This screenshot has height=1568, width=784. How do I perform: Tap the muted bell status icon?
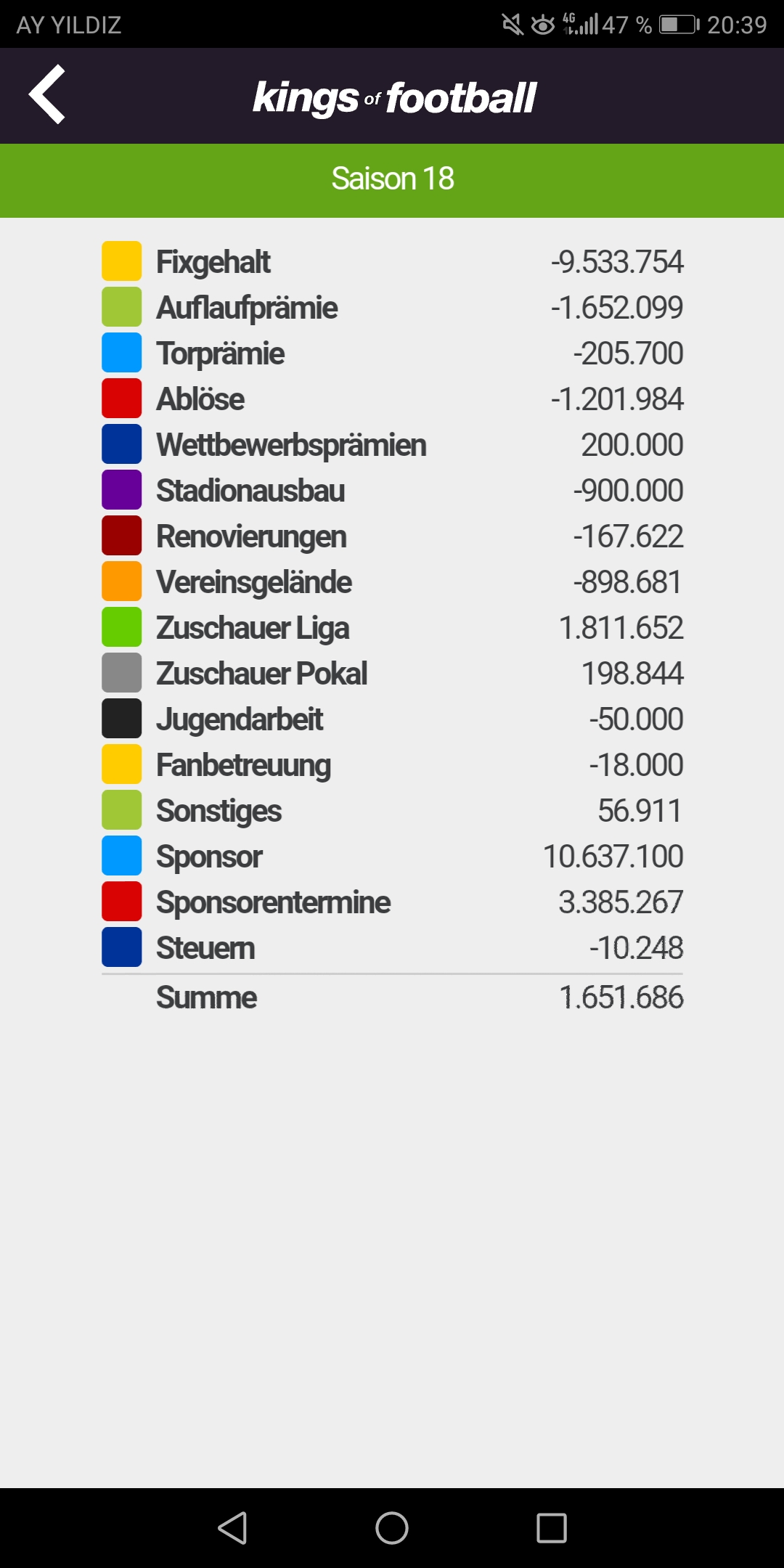513,25
